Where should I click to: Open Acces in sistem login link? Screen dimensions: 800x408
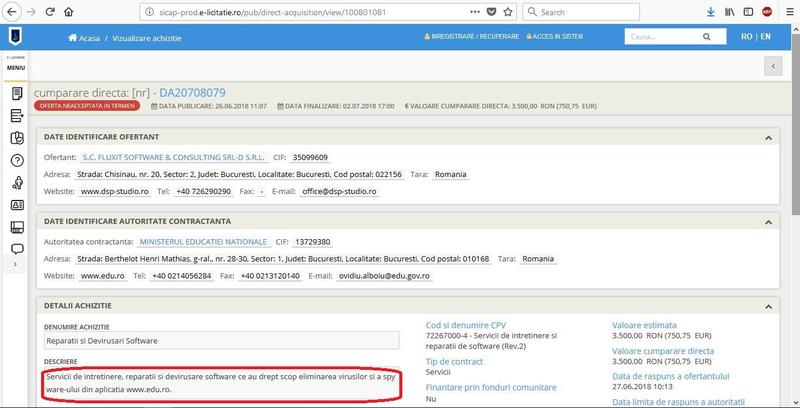pyautogui.click(x=555, y=37)
